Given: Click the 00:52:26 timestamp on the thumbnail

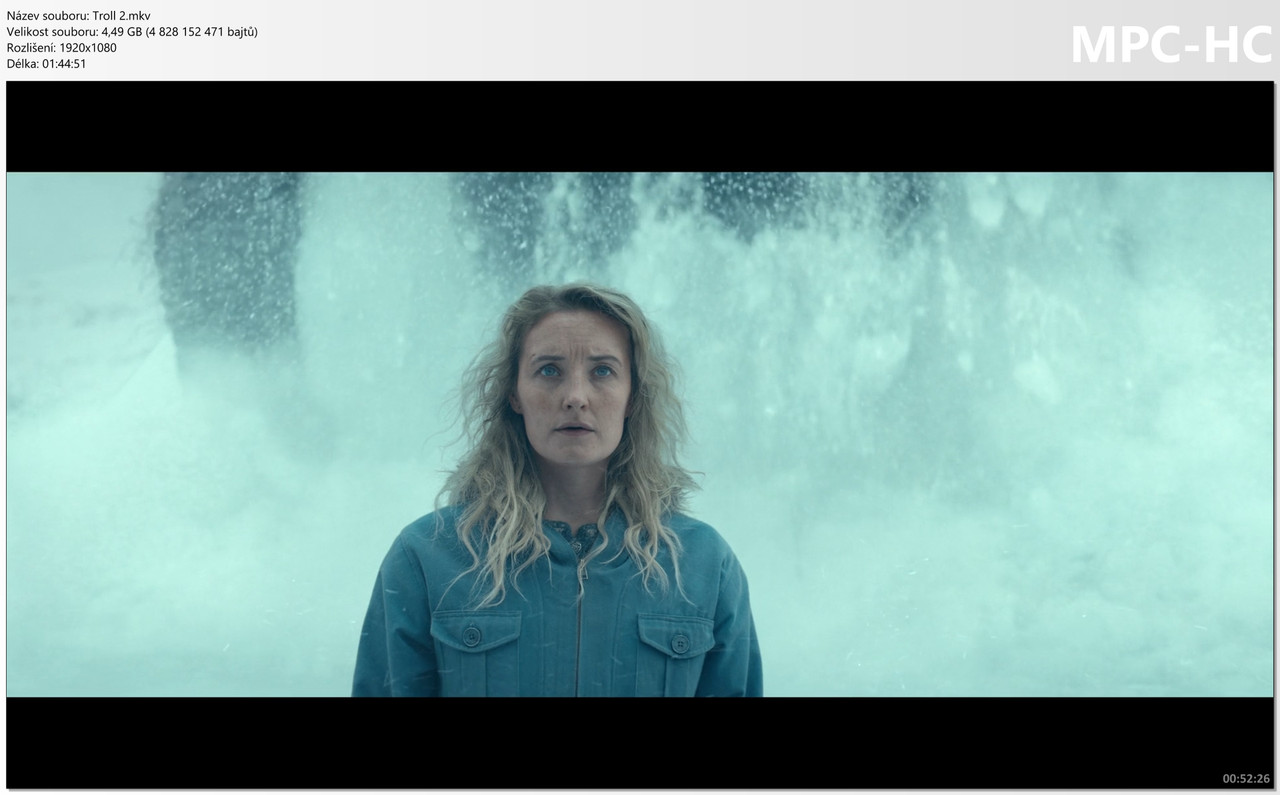Looking at the screenshot, I should click(1245, 778).
